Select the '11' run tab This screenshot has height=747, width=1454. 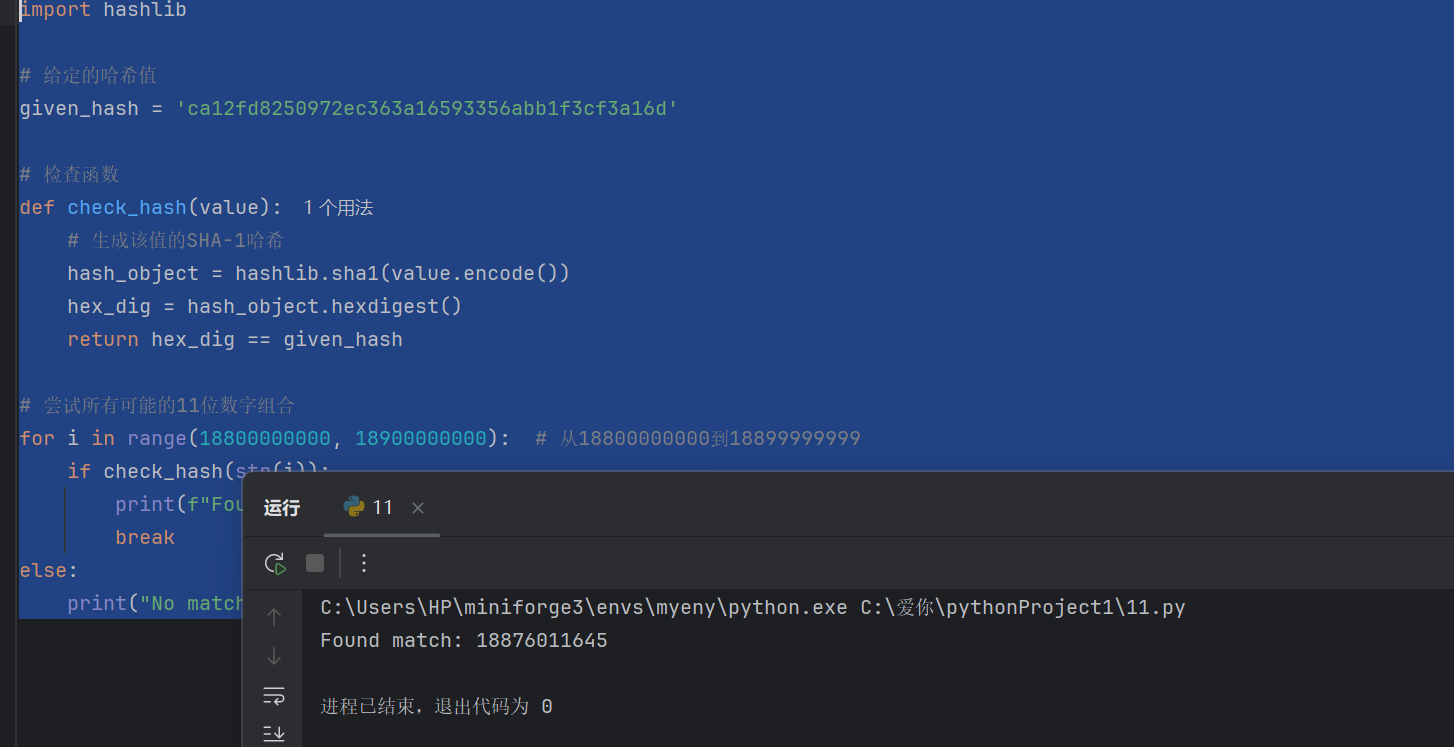tap(369, 507)
